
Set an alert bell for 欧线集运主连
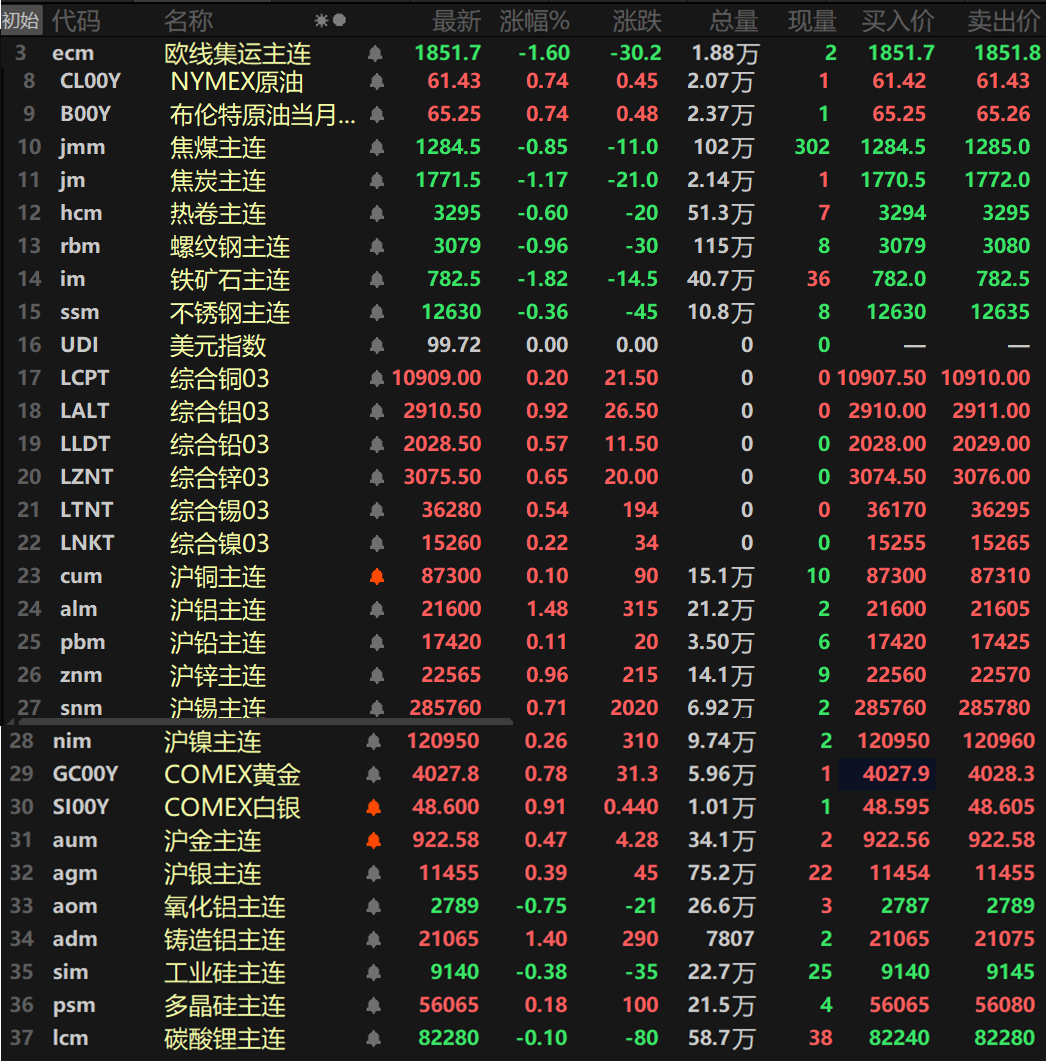pyautogui.click(x=376, y=54)
